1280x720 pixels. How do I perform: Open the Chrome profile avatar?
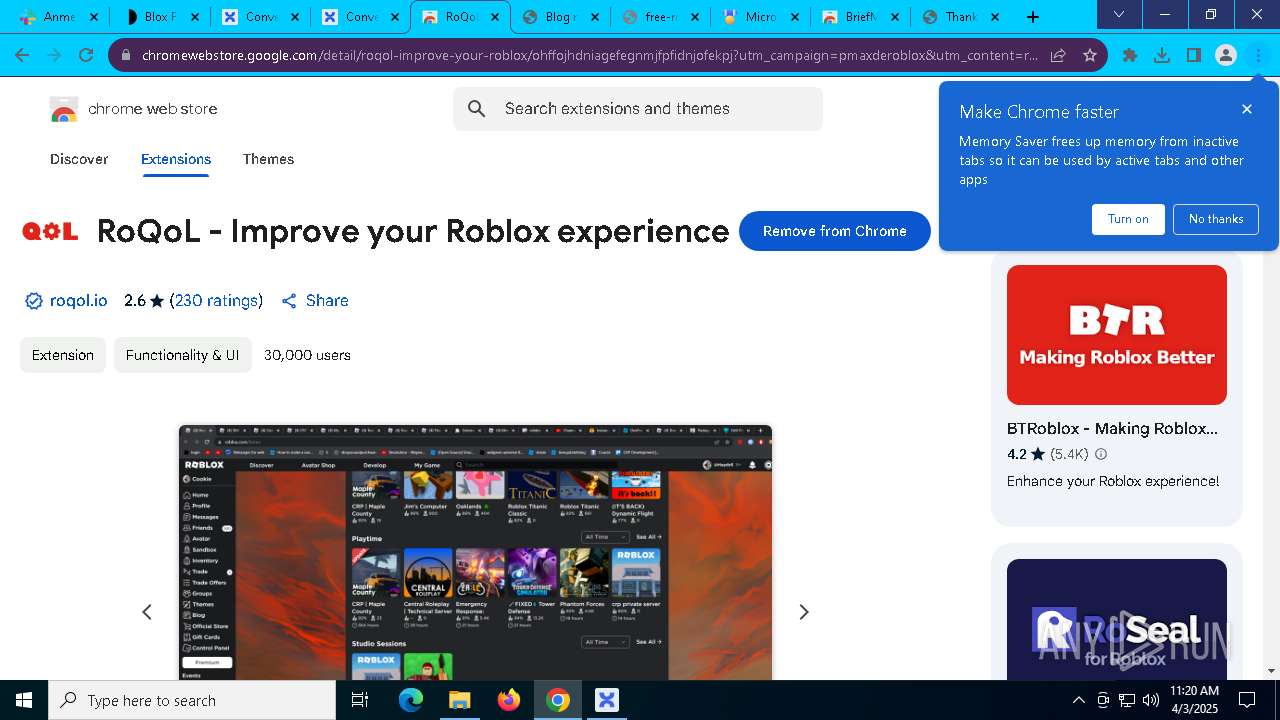[1226, 55]
